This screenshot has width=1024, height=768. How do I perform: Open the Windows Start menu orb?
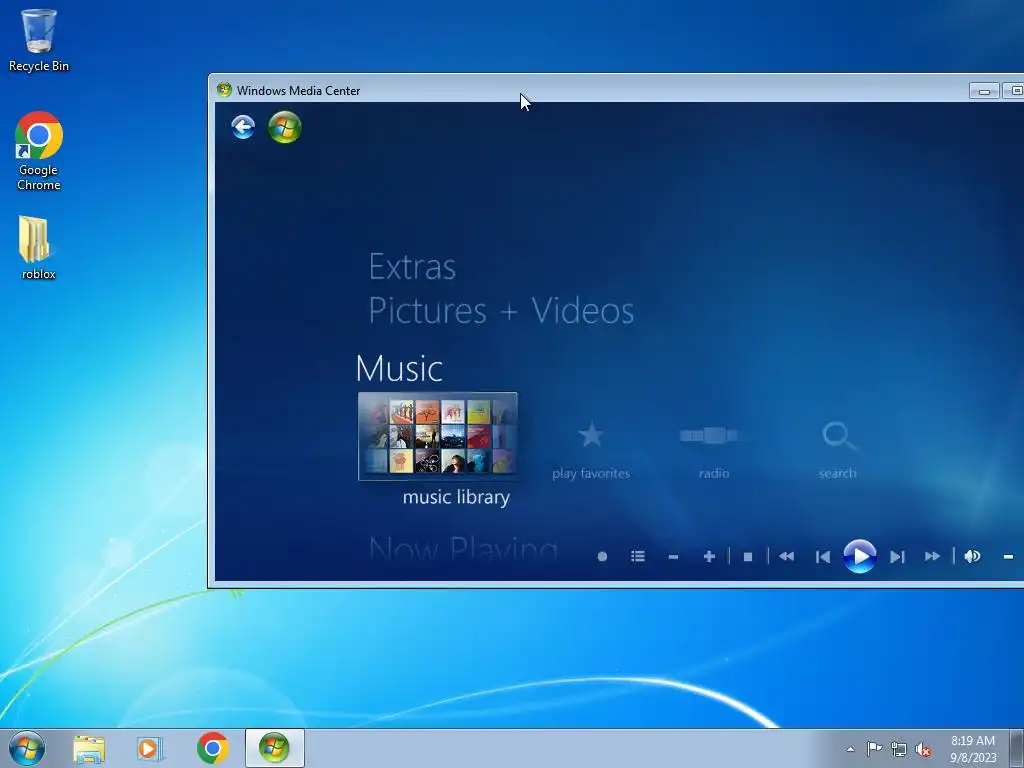pos(27,748)
